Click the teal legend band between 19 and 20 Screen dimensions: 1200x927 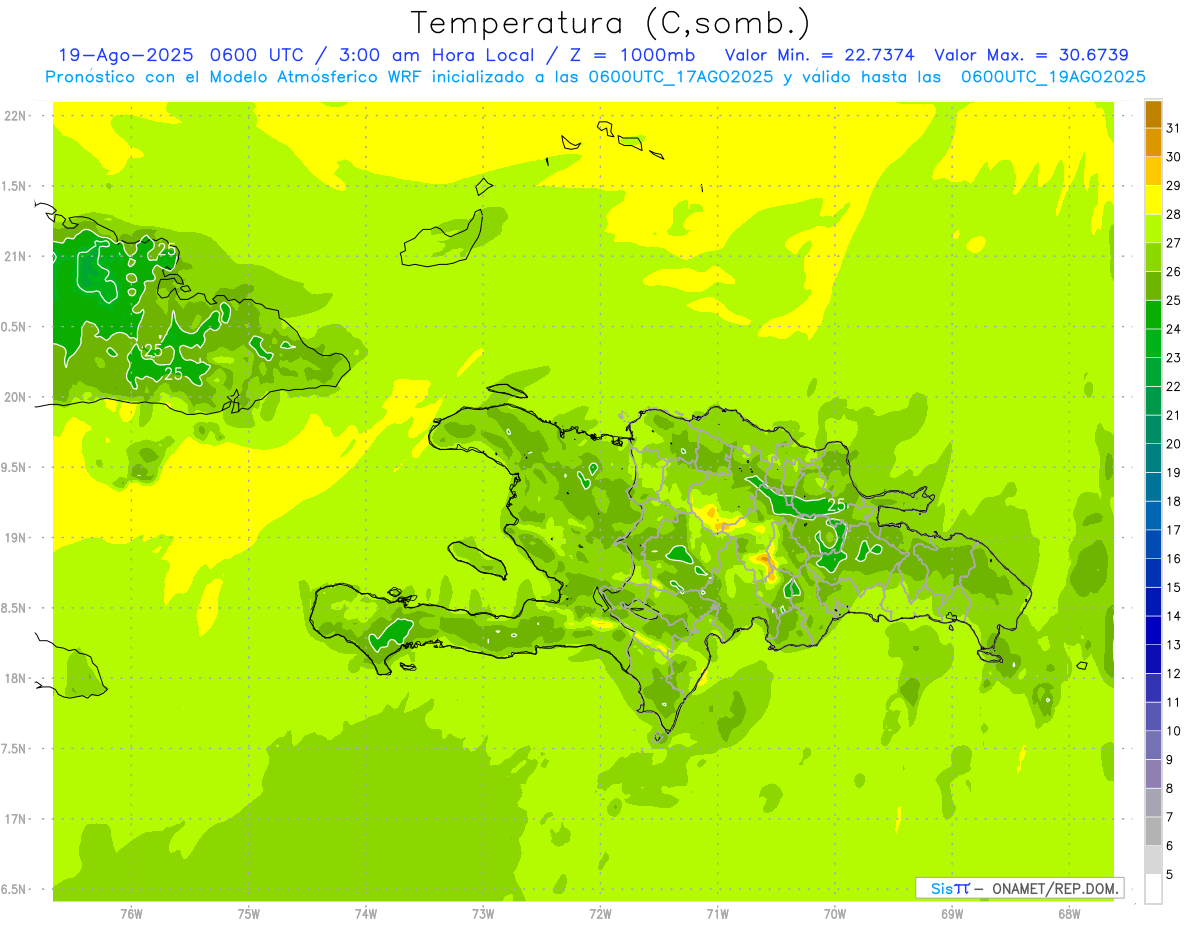[1153, 458]
